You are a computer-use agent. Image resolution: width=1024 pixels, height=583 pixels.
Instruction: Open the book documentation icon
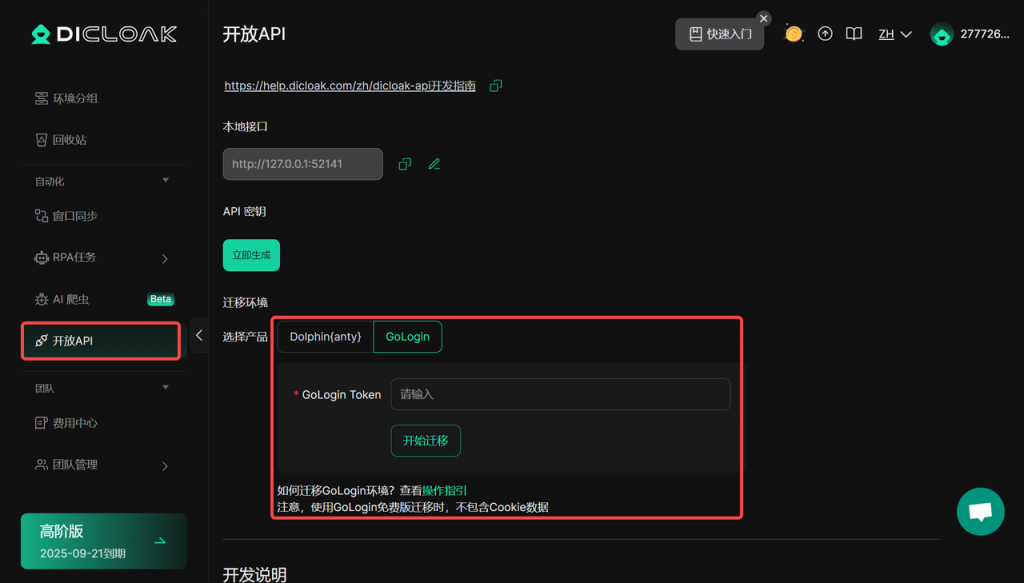[x=854, y=34]
